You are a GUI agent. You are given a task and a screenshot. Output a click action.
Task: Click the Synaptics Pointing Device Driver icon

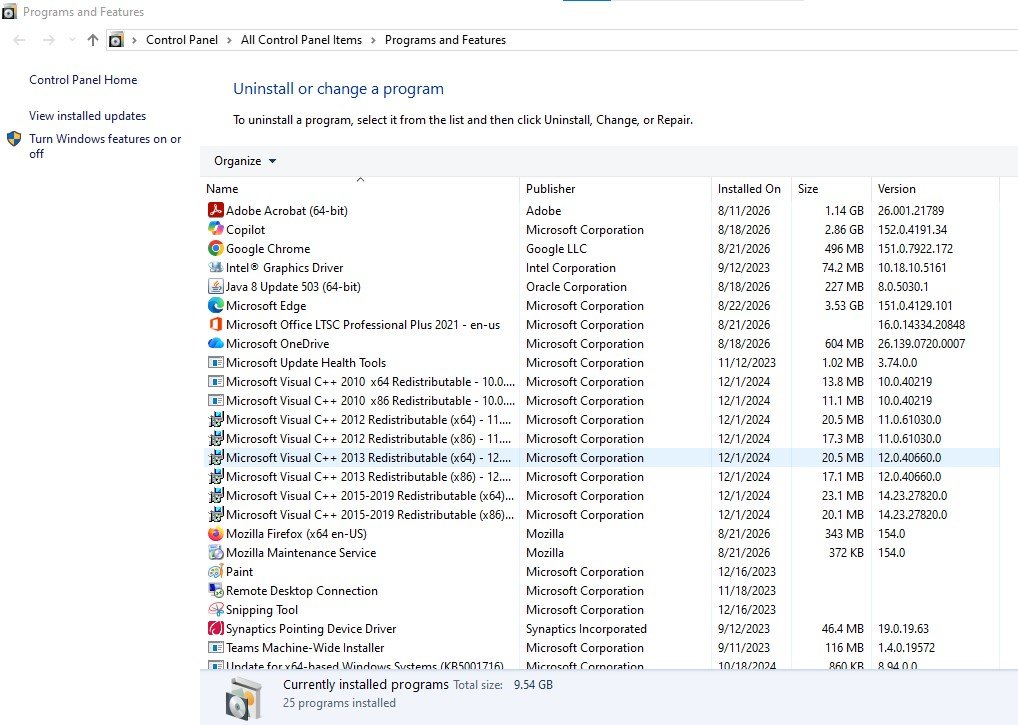[216, 628]
